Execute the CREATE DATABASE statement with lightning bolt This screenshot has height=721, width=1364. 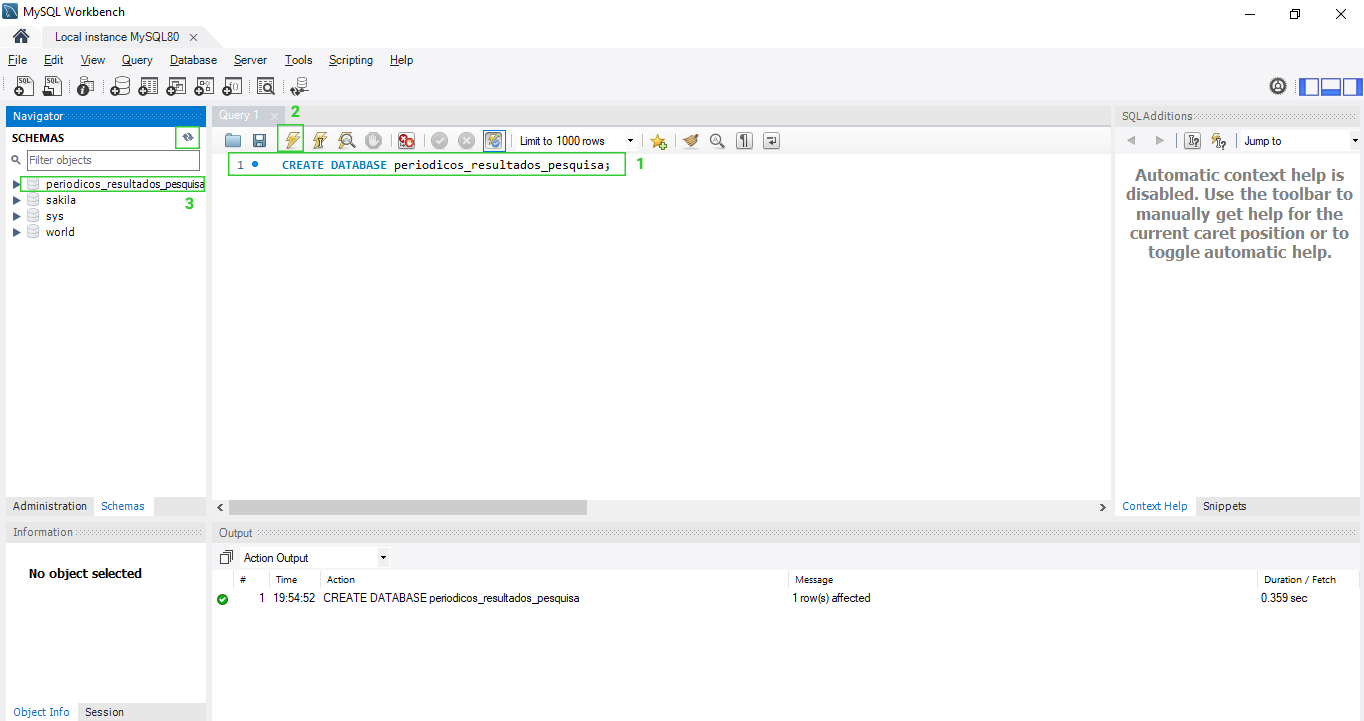pos(291,140)
